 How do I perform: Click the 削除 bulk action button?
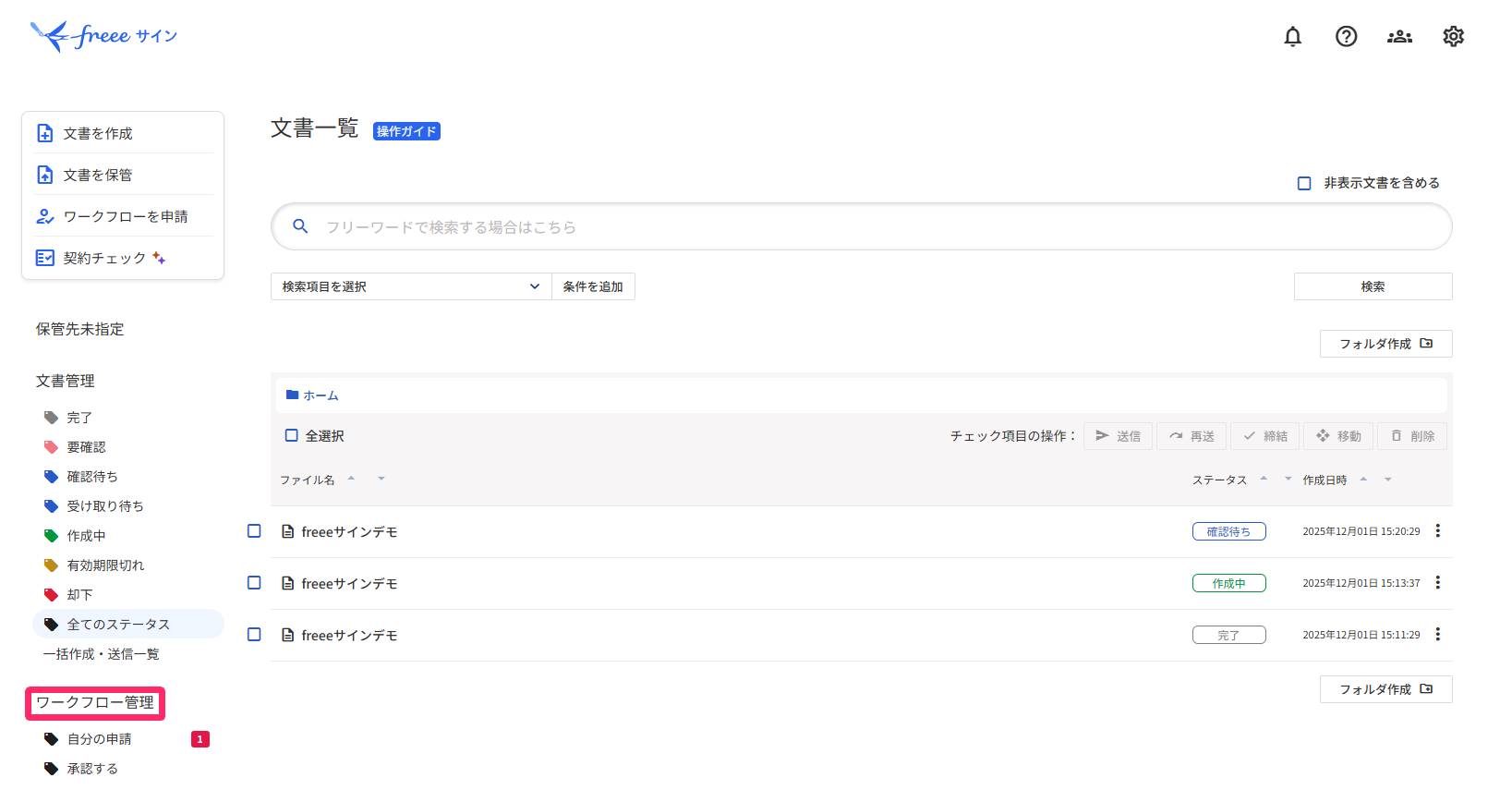[1412, 436]
